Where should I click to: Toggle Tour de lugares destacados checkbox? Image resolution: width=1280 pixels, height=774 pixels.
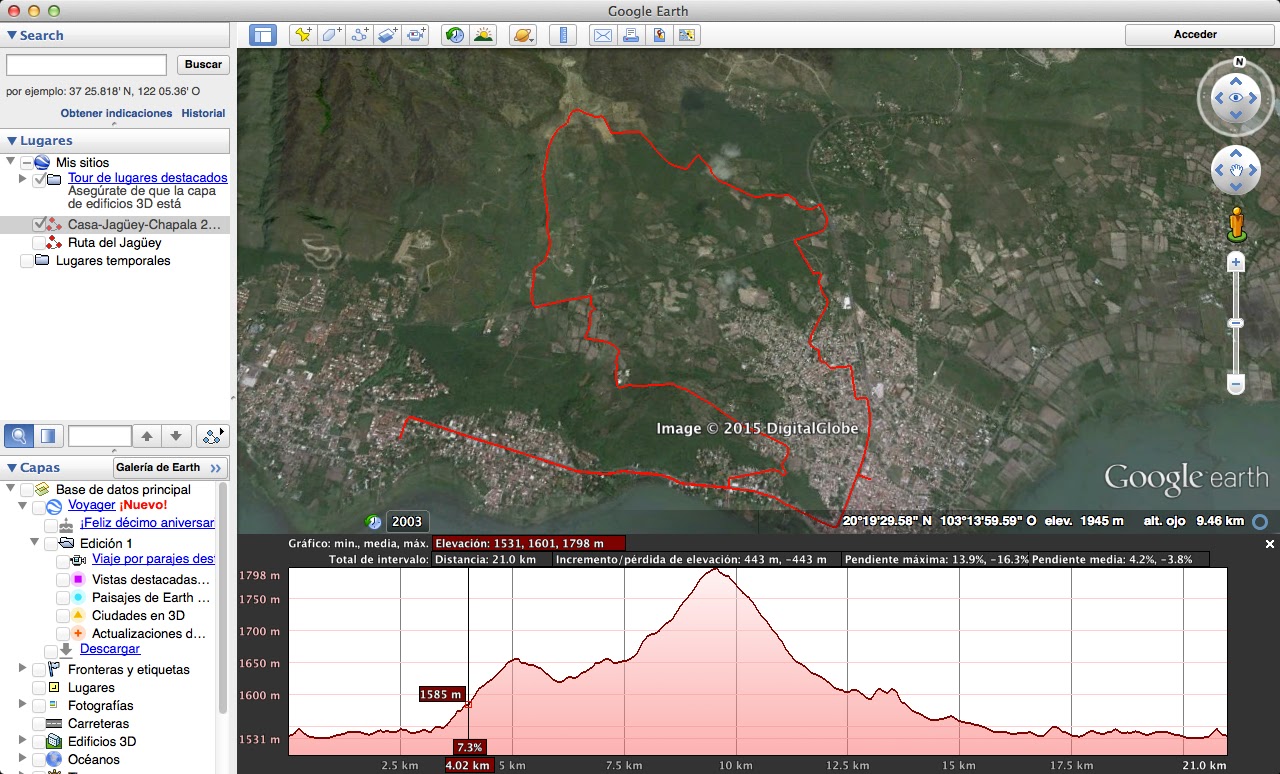pyautogui.click(x=39, y=181)
